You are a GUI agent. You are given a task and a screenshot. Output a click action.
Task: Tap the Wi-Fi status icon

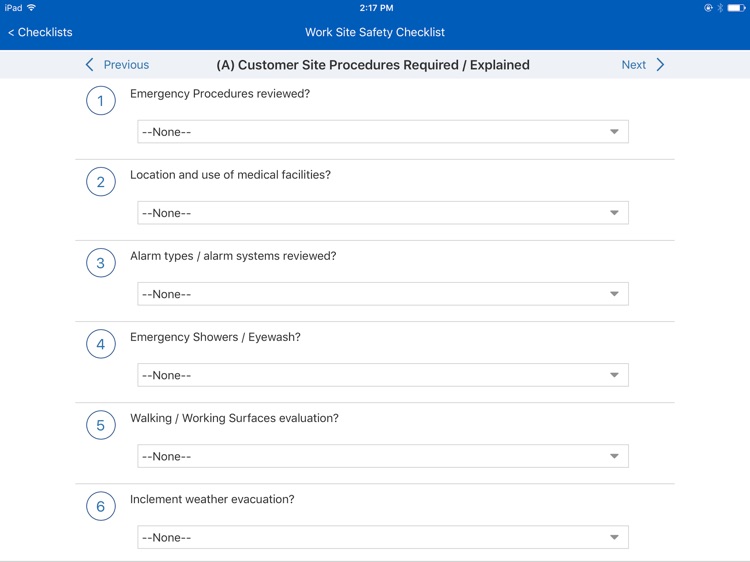point(32,7)
